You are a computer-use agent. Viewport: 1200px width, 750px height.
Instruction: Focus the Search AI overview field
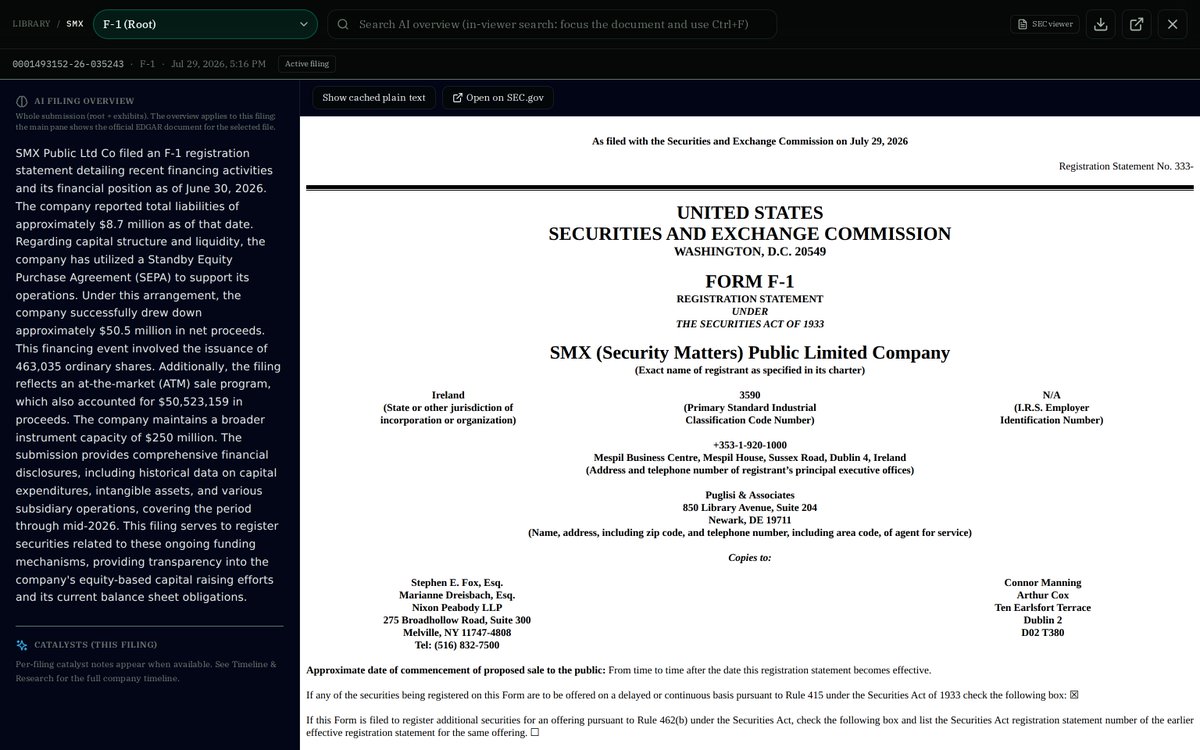(552, 24)
